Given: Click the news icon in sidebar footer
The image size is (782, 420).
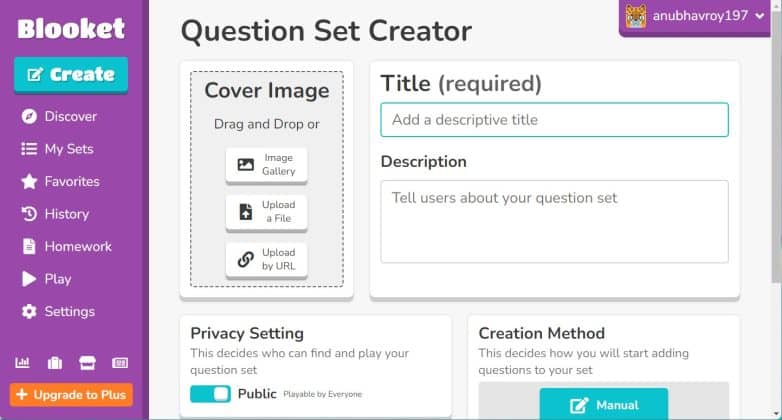Looking at the screenshot, I should tap(119, 363).
